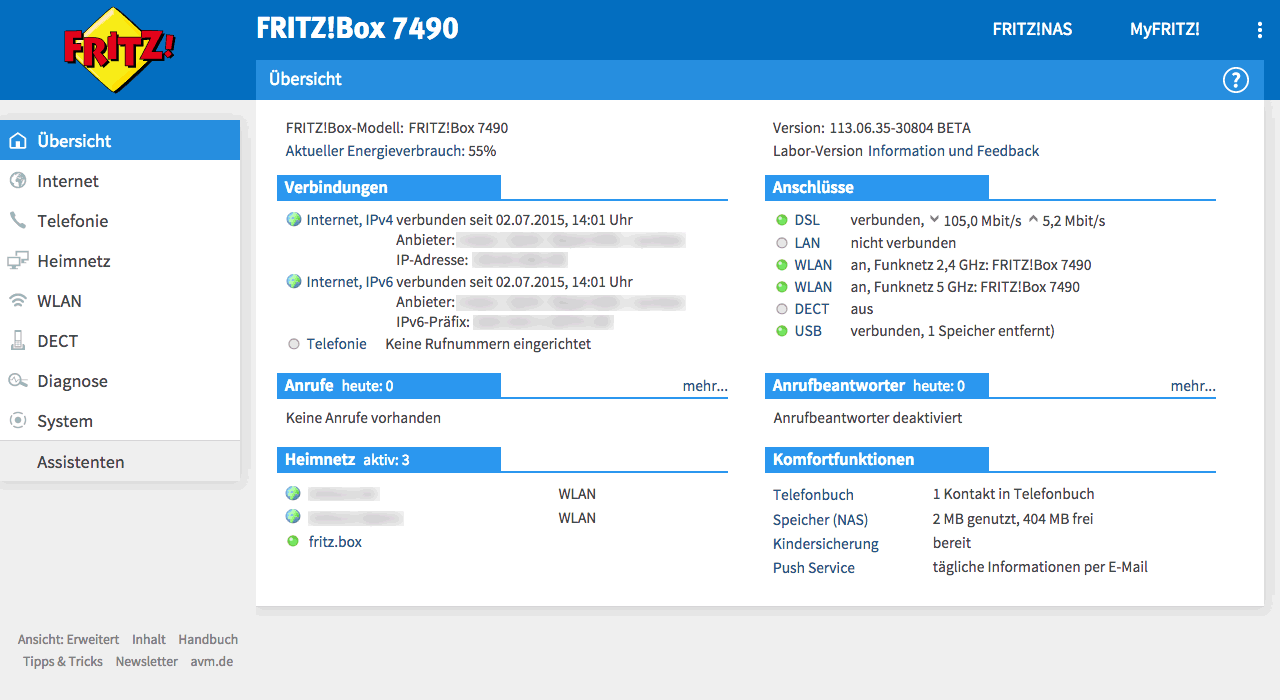Open the Push Service link
The width and height of the screenshot is (1280, 700).
[x=814, y=568]
